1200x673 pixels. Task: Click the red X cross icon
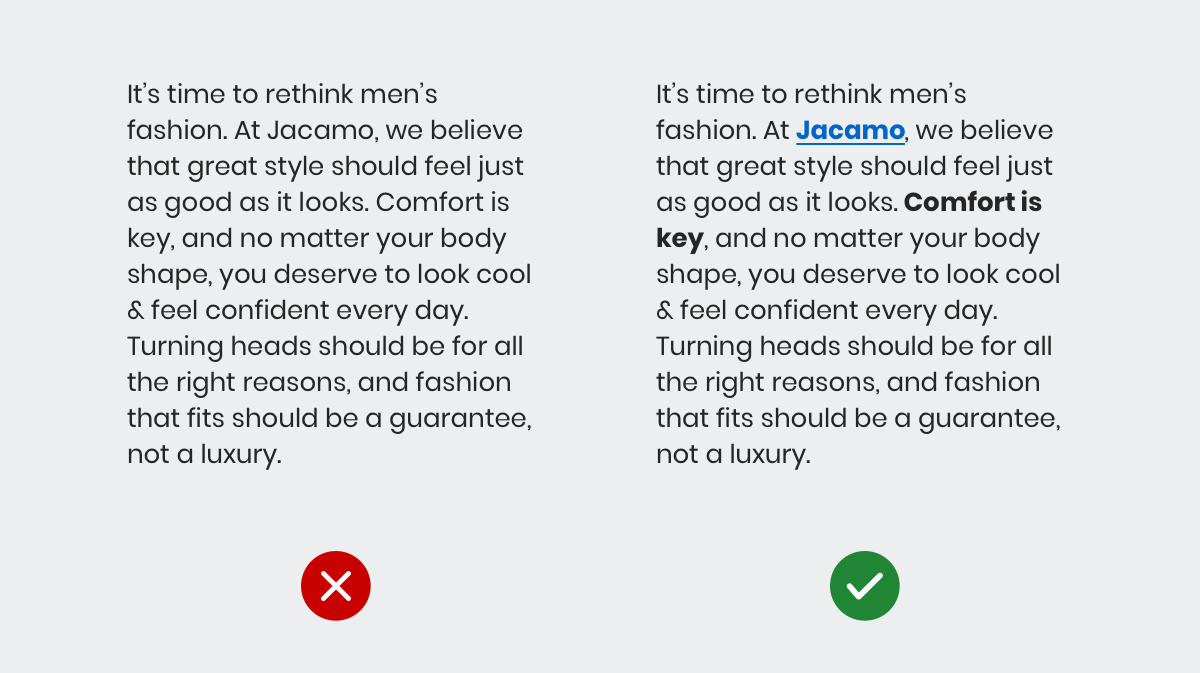[336, 586]
